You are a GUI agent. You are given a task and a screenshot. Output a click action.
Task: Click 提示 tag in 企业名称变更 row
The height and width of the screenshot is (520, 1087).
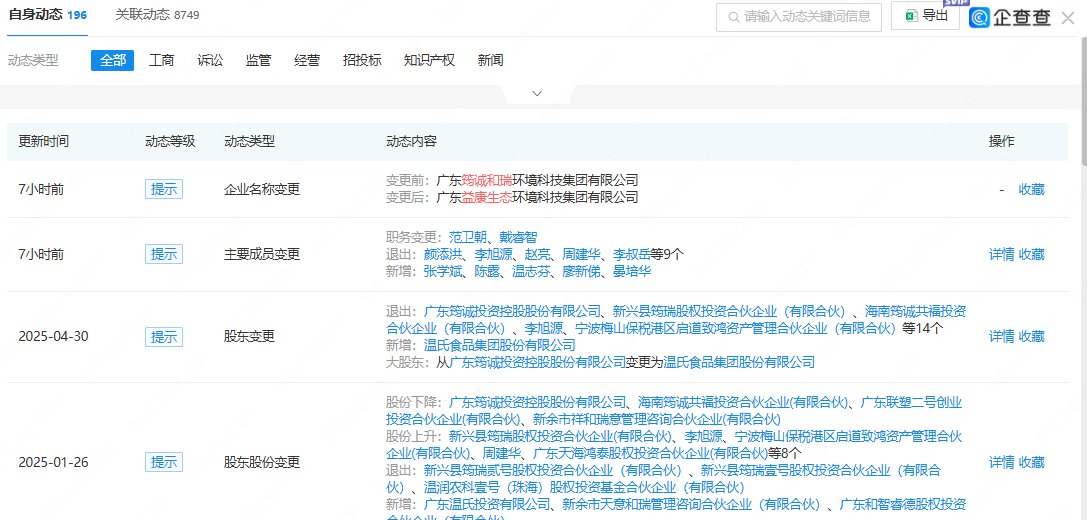coord(164,189)
